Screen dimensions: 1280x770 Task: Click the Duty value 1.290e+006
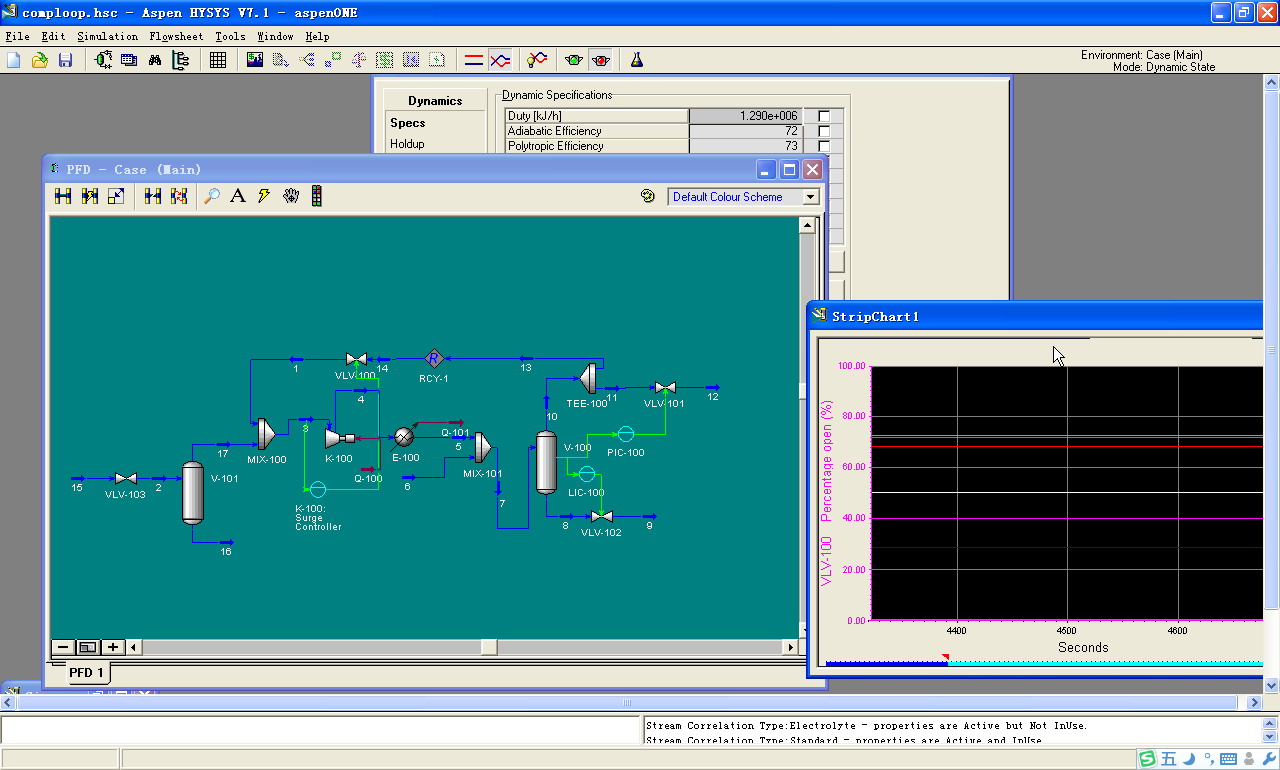coord(746,116)
